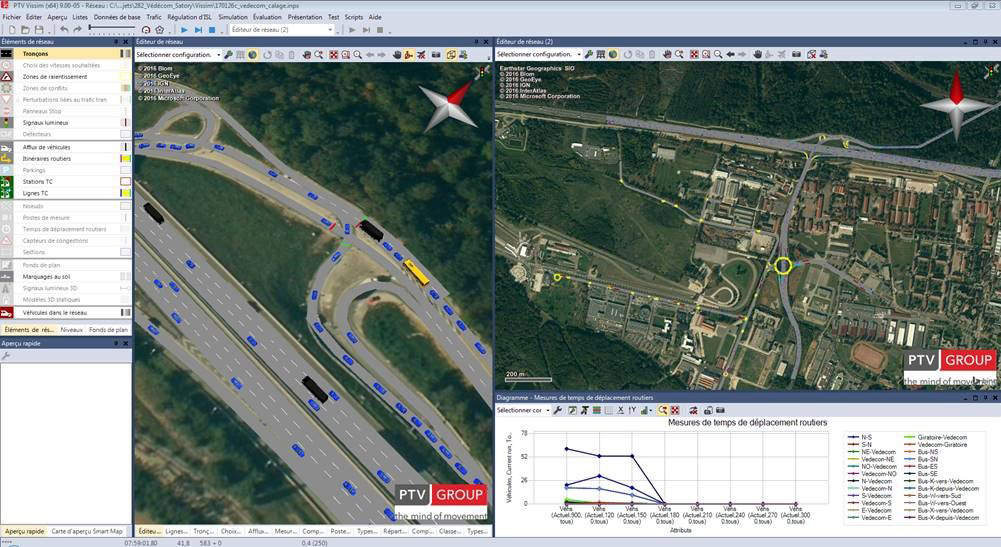Start continuous simulation with the play button

pyautogui.click(x=184, y=30)
